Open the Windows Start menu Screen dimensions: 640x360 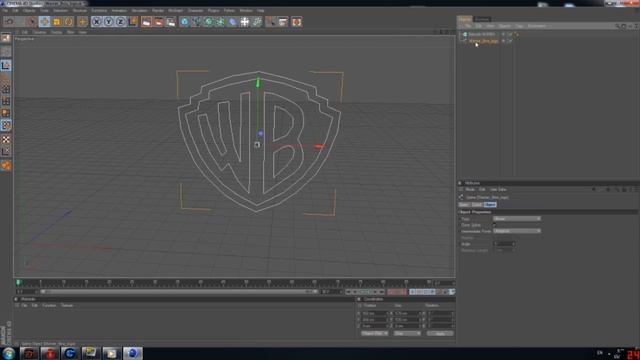tap(8, 353)
